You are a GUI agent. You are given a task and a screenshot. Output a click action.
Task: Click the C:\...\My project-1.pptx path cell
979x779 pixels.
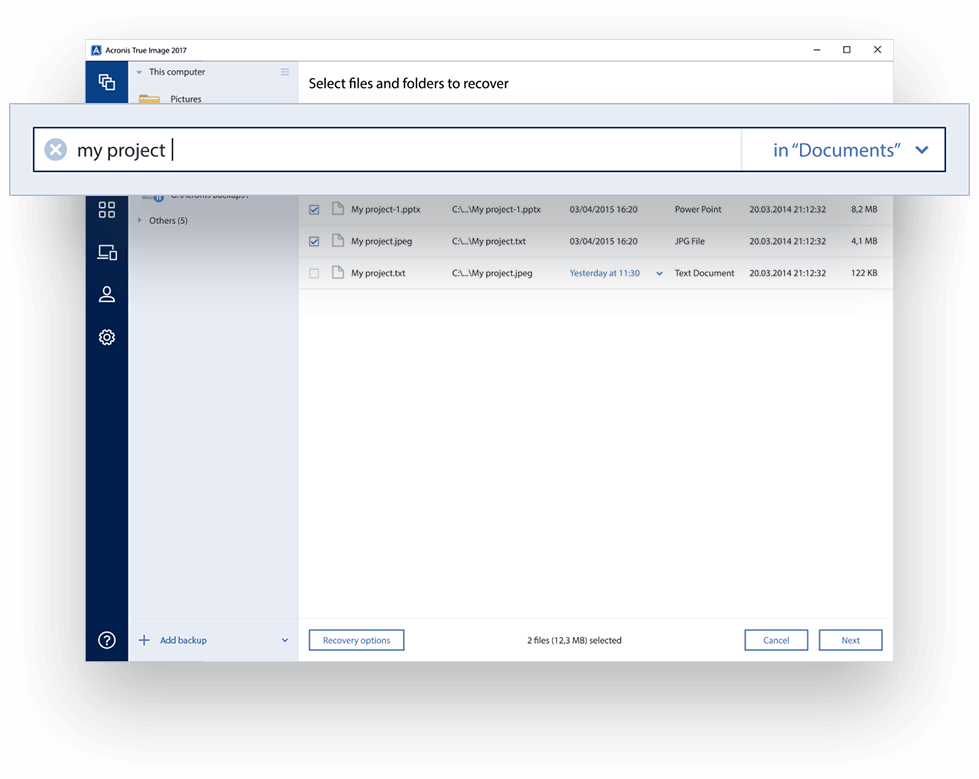[496, 209]
